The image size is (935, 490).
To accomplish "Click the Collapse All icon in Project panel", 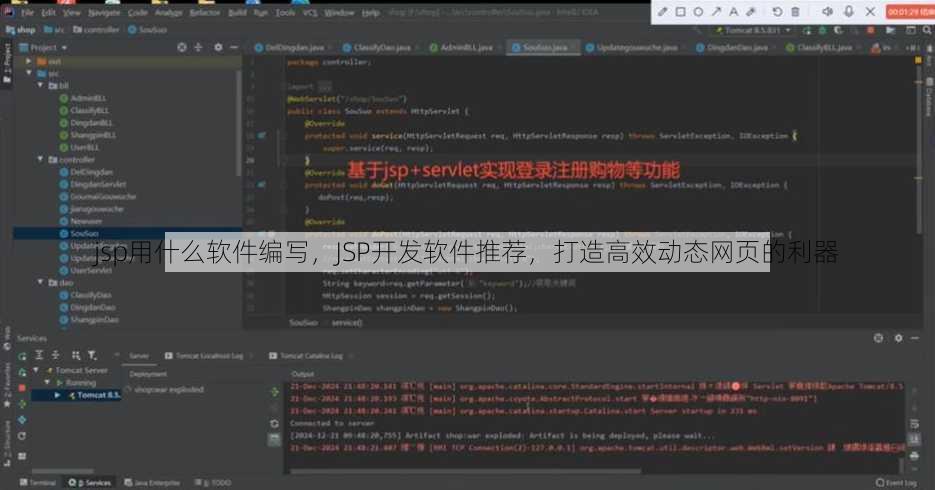I will tap(198, 47).
